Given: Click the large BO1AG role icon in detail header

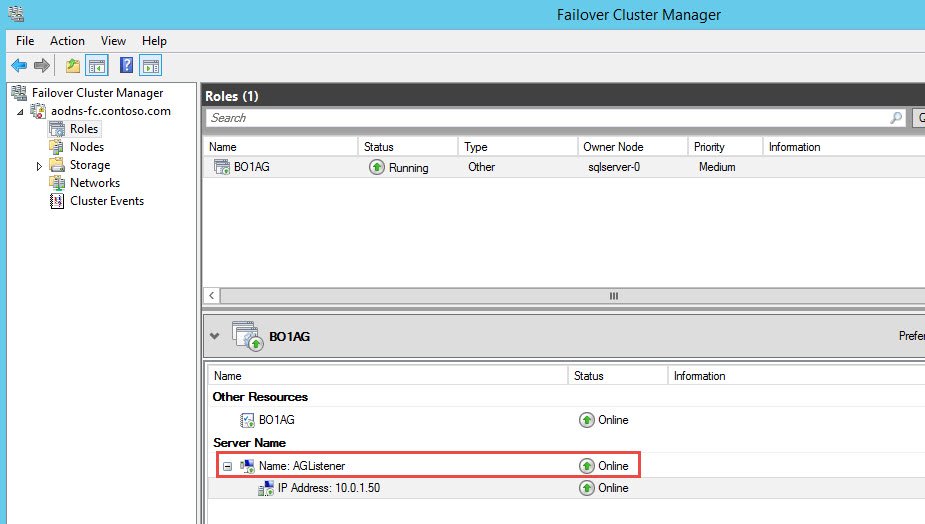Looking at the screenshot, I should [248, 336].
